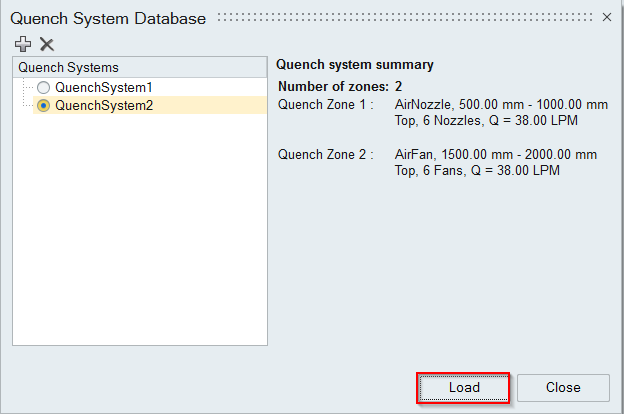Select the AirFan 1500.00 mm description line
This screenshot has width=624, height=414.
495,154
